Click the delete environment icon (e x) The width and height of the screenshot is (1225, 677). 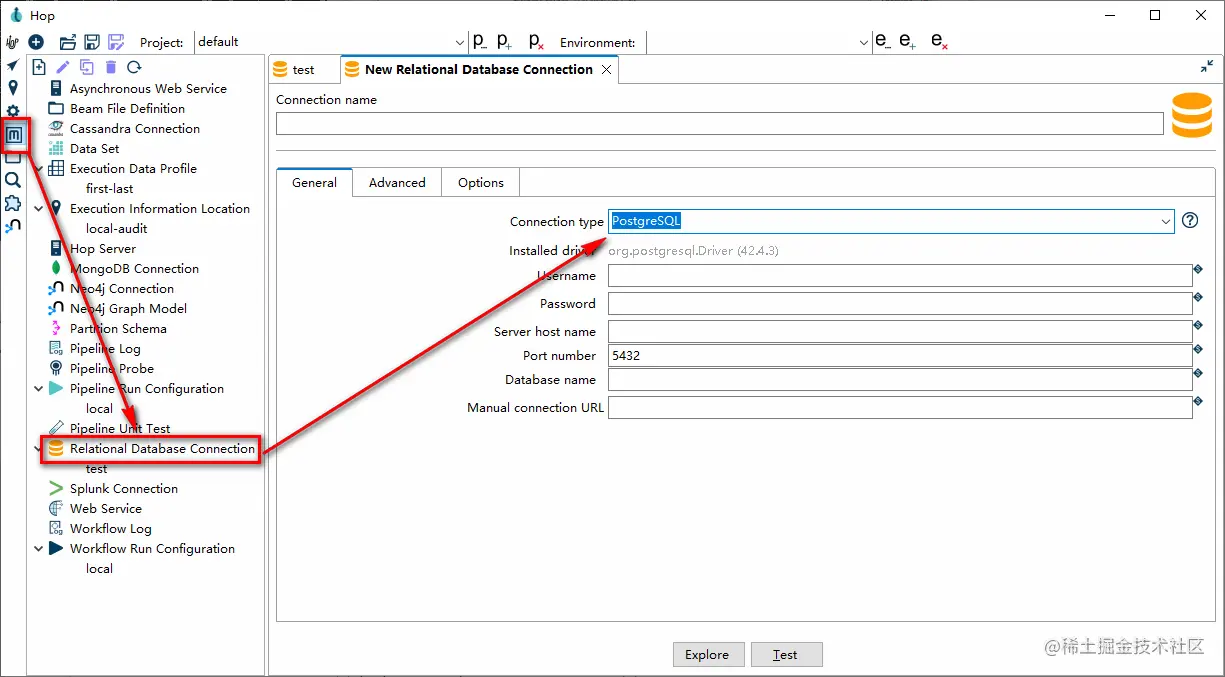(x=939, y=42)
